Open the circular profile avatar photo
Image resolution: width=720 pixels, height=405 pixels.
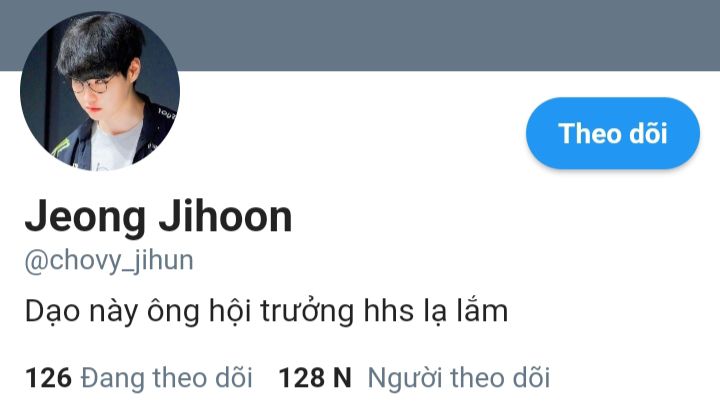click(x=100, y=91)
